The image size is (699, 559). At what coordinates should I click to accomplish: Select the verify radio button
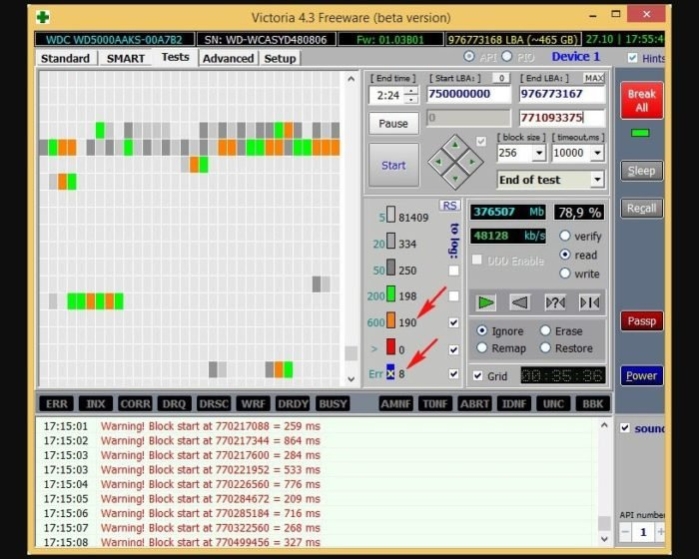coord(565,236)
